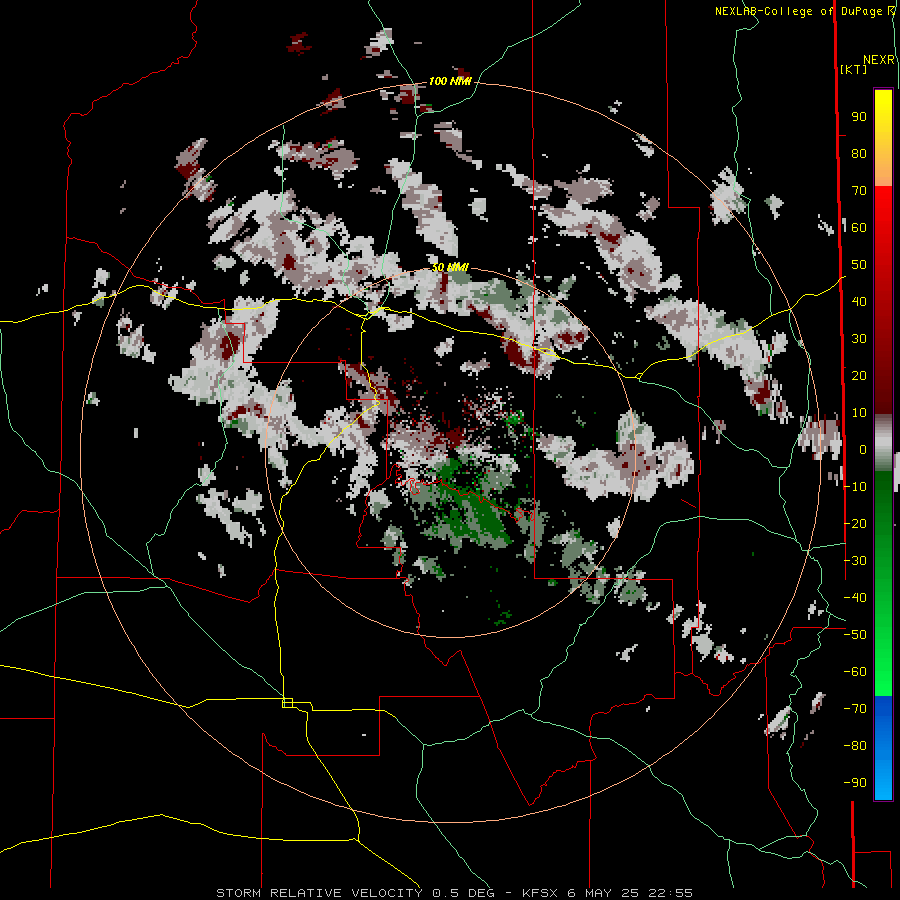
Task: Click the 90 value on the velocity scale
Action: (859, 117)
